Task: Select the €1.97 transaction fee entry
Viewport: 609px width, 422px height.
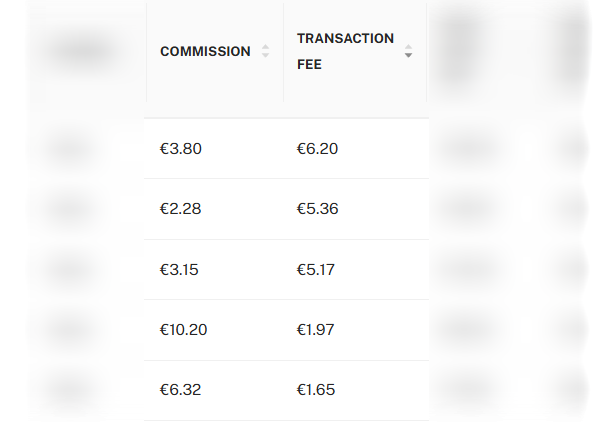Action: tap(315, 330)
